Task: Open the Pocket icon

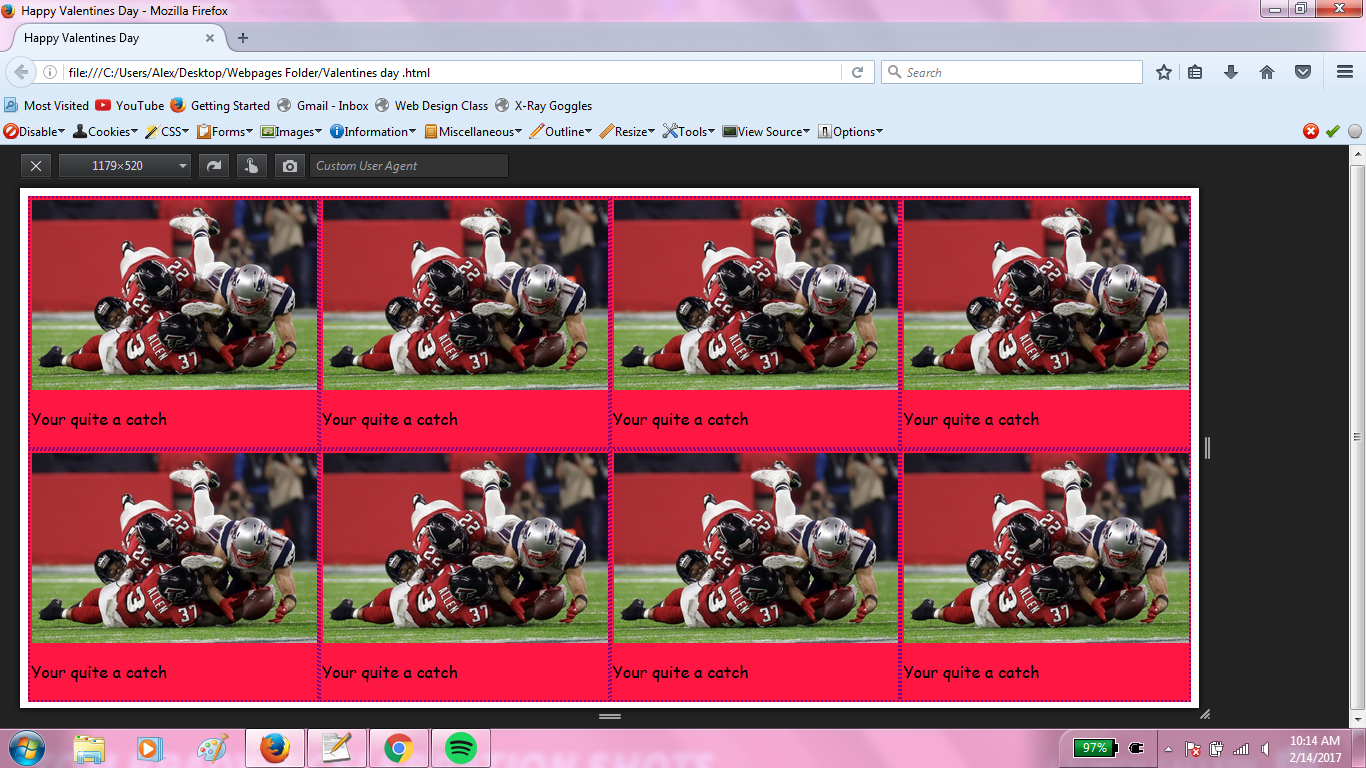Action: coord(1303,72)
